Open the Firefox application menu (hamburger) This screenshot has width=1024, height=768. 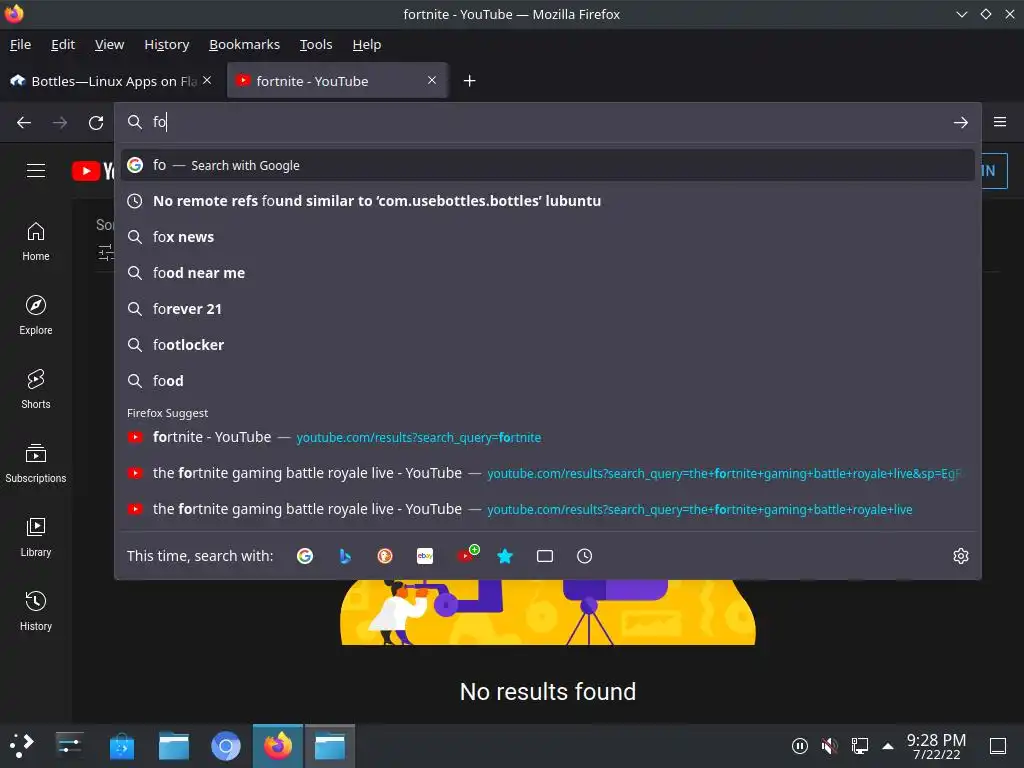pyautogui.click(x=999, y=122)
